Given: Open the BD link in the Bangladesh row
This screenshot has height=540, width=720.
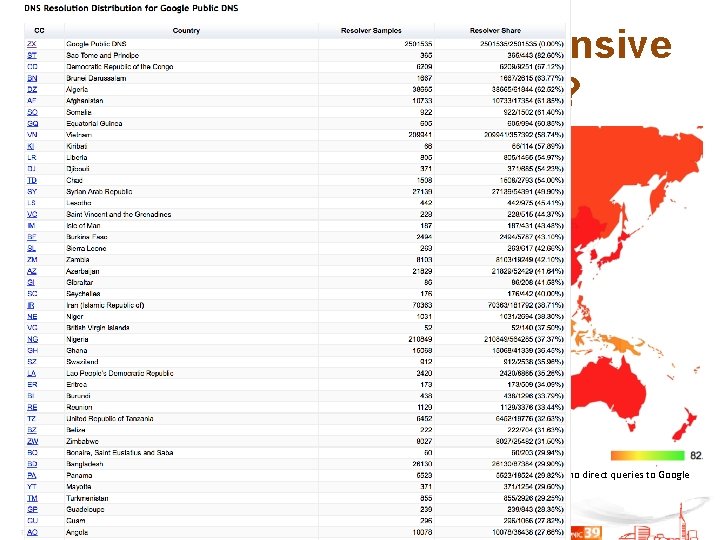Looking at the screenshot, I should [x=32, y=464].
